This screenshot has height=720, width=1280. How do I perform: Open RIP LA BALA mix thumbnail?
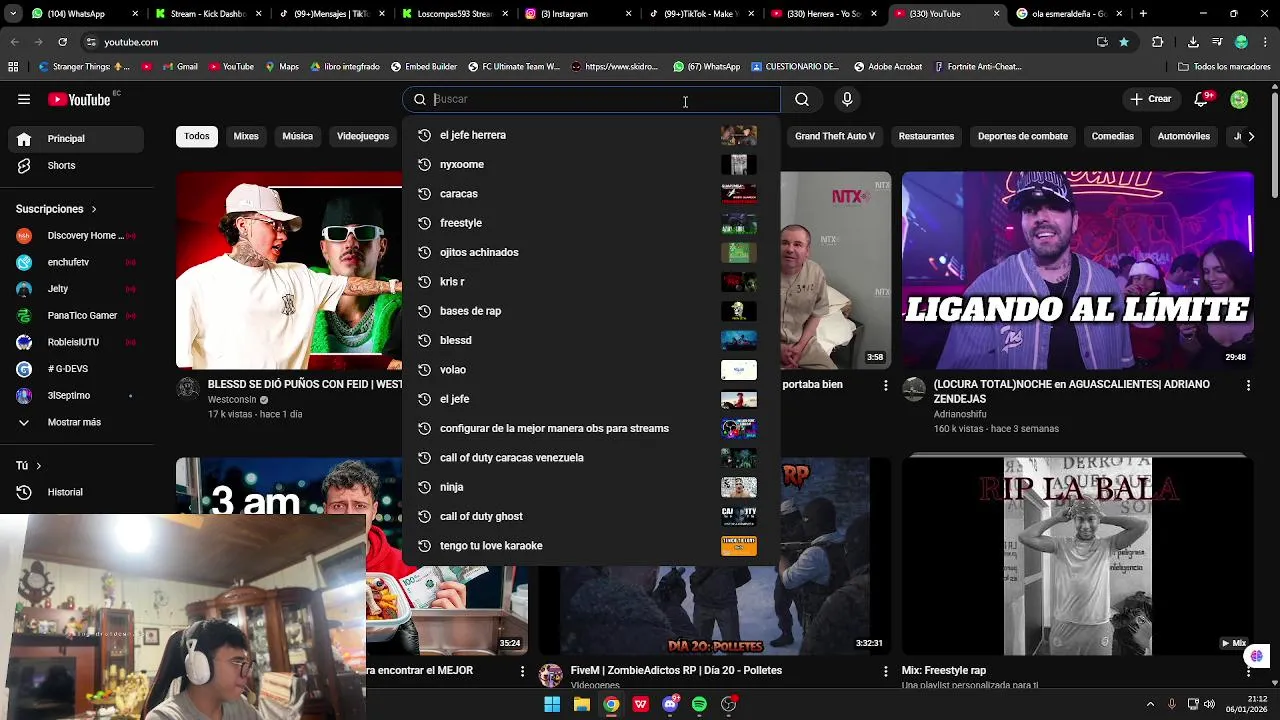pos(1078,556)
